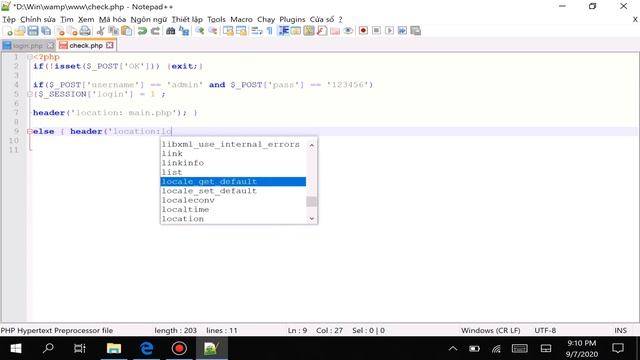Cut selection with the scissors icon
This screenshot has height=360, width=640.
100,31
